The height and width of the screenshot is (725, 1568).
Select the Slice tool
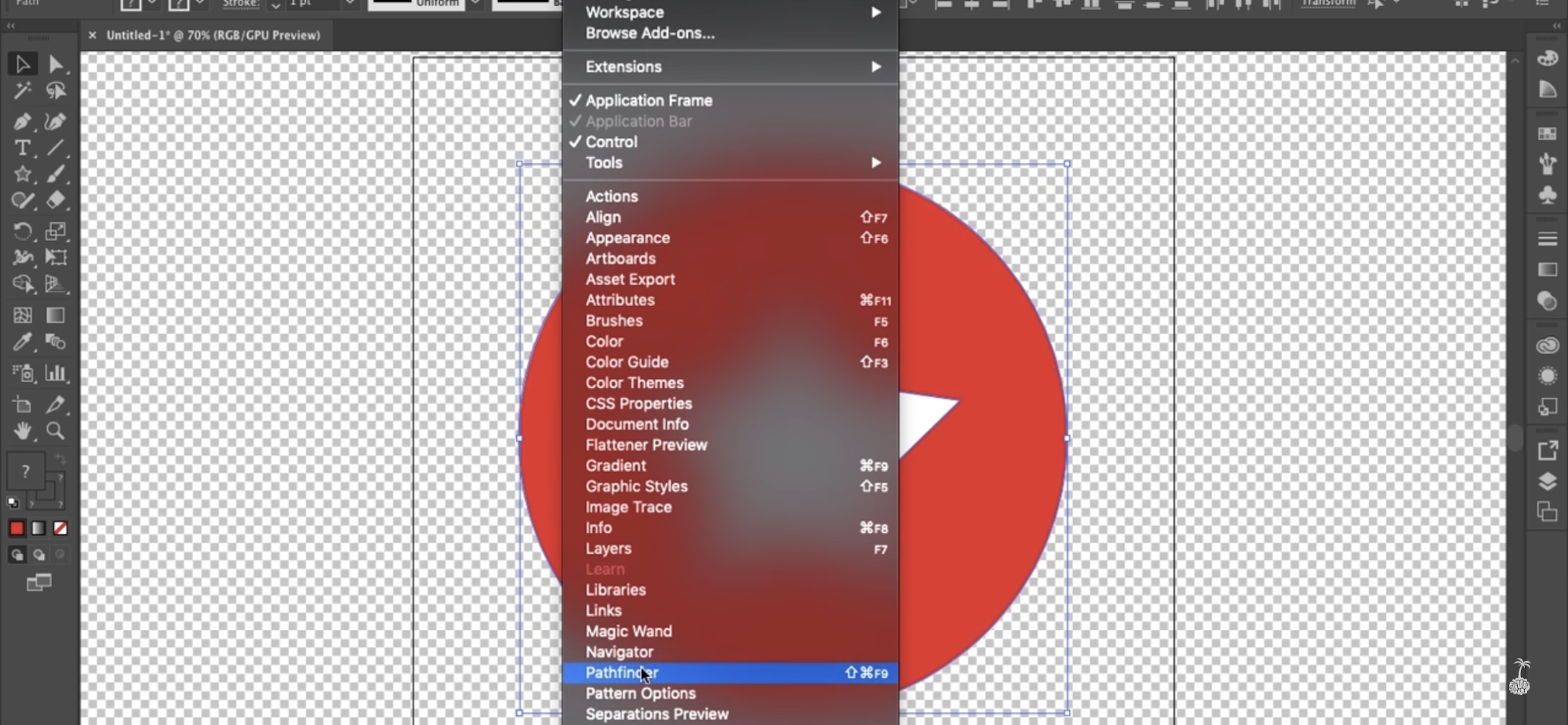click(56, 405)
